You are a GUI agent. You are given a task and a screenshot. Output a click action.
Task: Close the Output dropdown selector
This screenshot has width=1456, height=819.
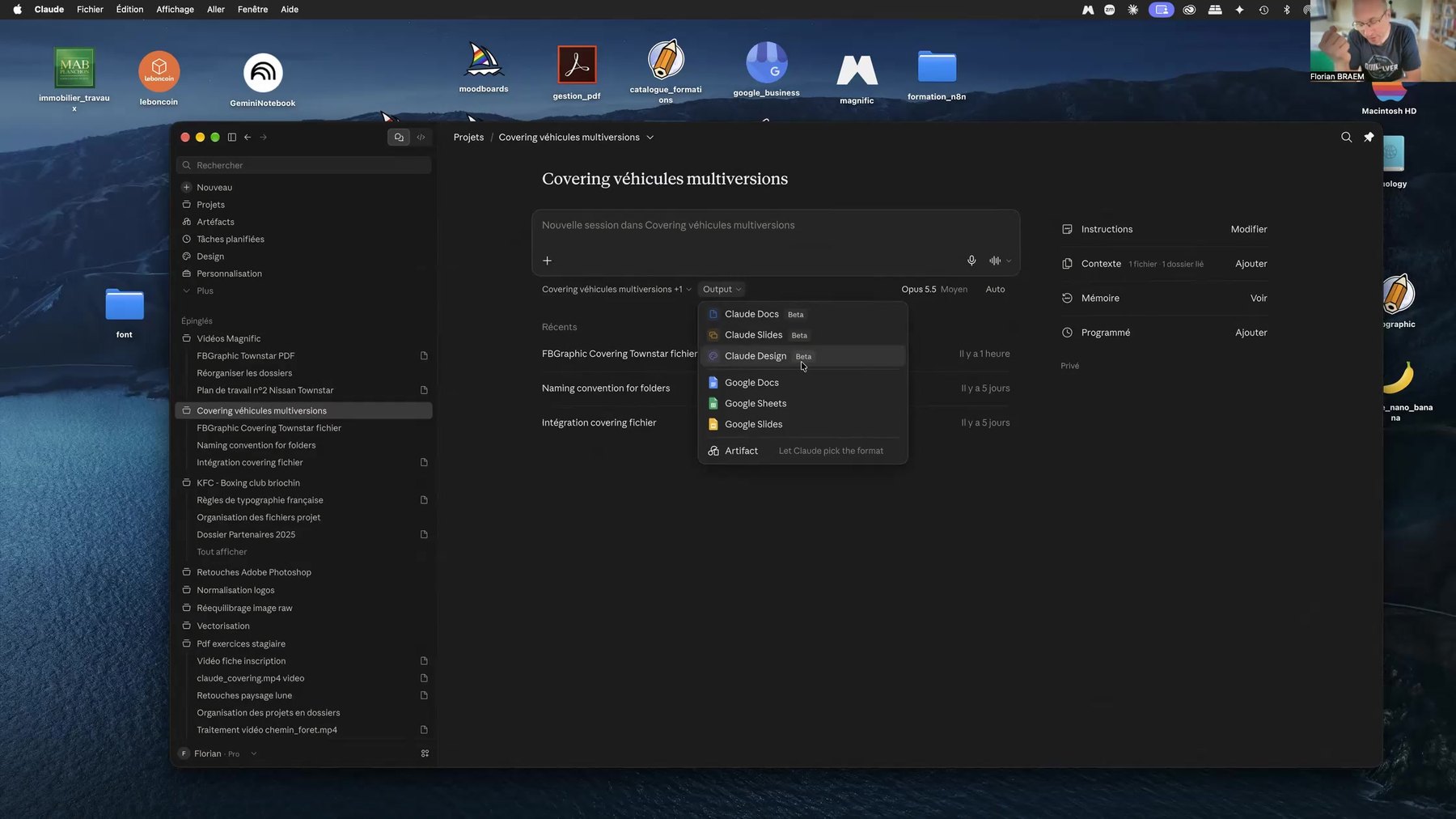(722, 290)
